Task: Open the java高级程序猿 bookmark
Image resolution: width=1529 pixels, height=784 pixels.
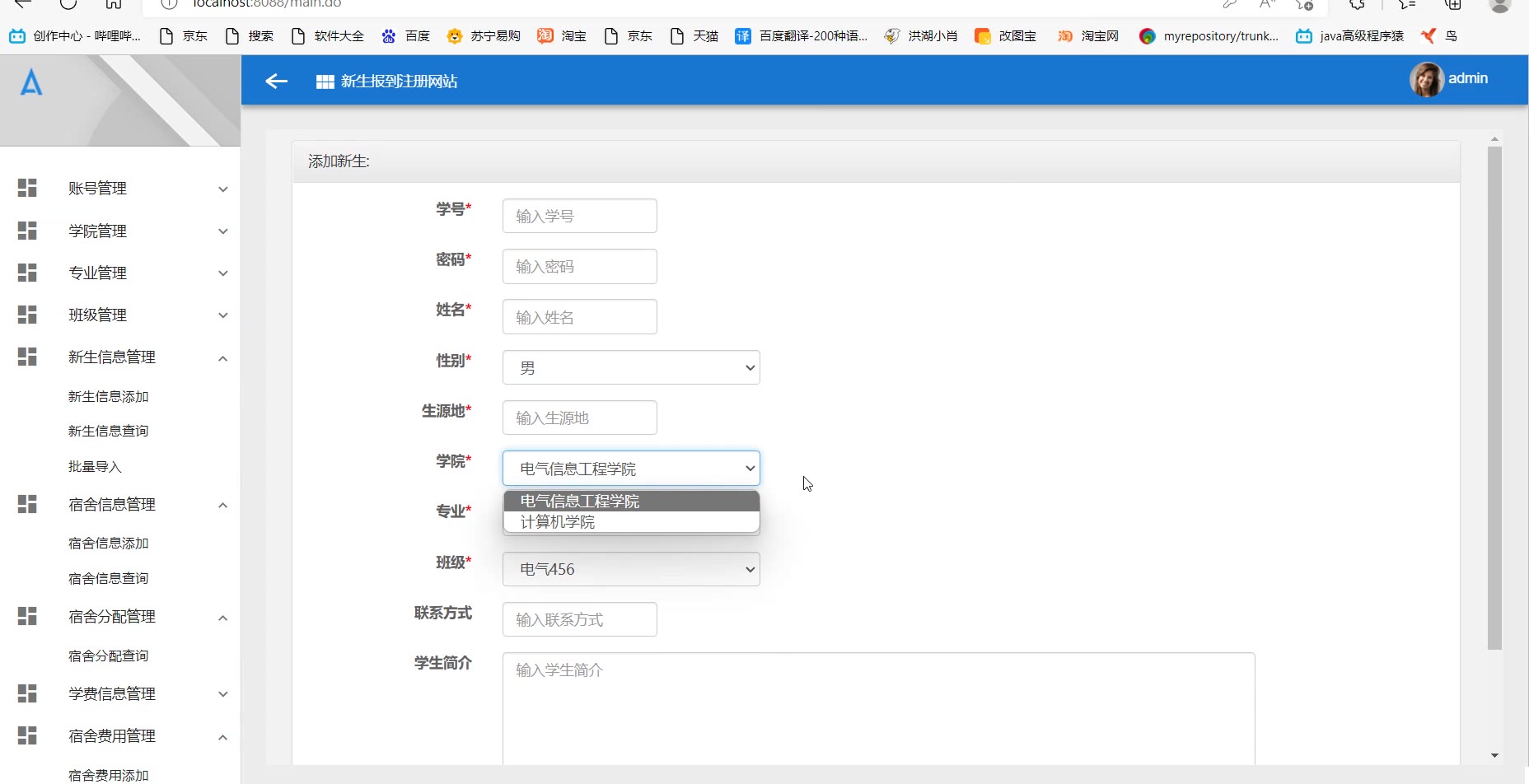Action: click(x=1349, y=36)
